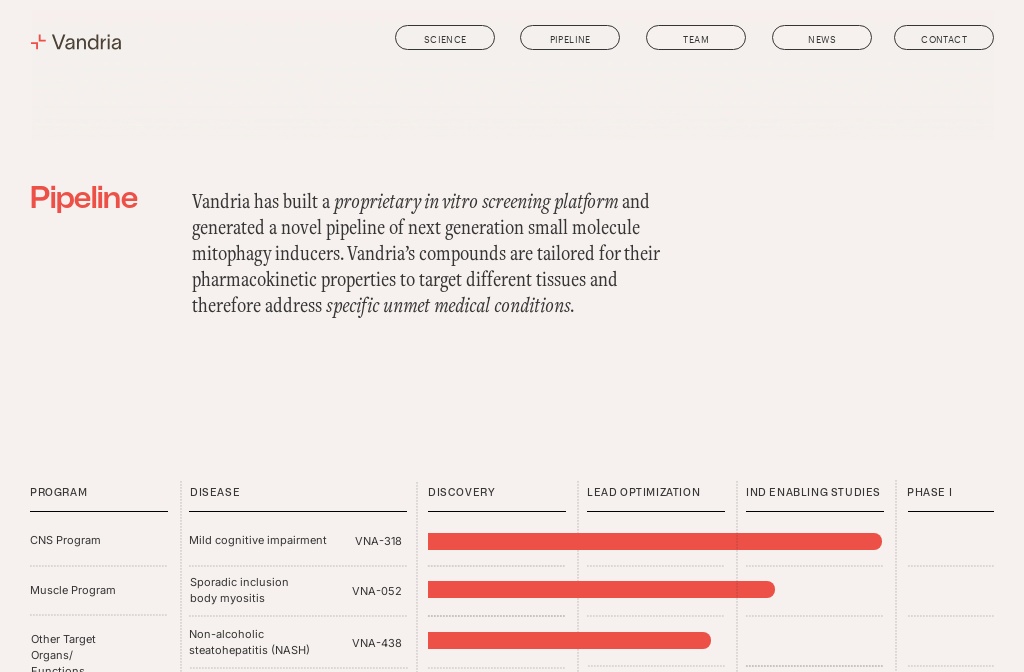Click the VNA-438 NASH progress bar
The width and height of the screenshot is (1024, 672).
569,640
